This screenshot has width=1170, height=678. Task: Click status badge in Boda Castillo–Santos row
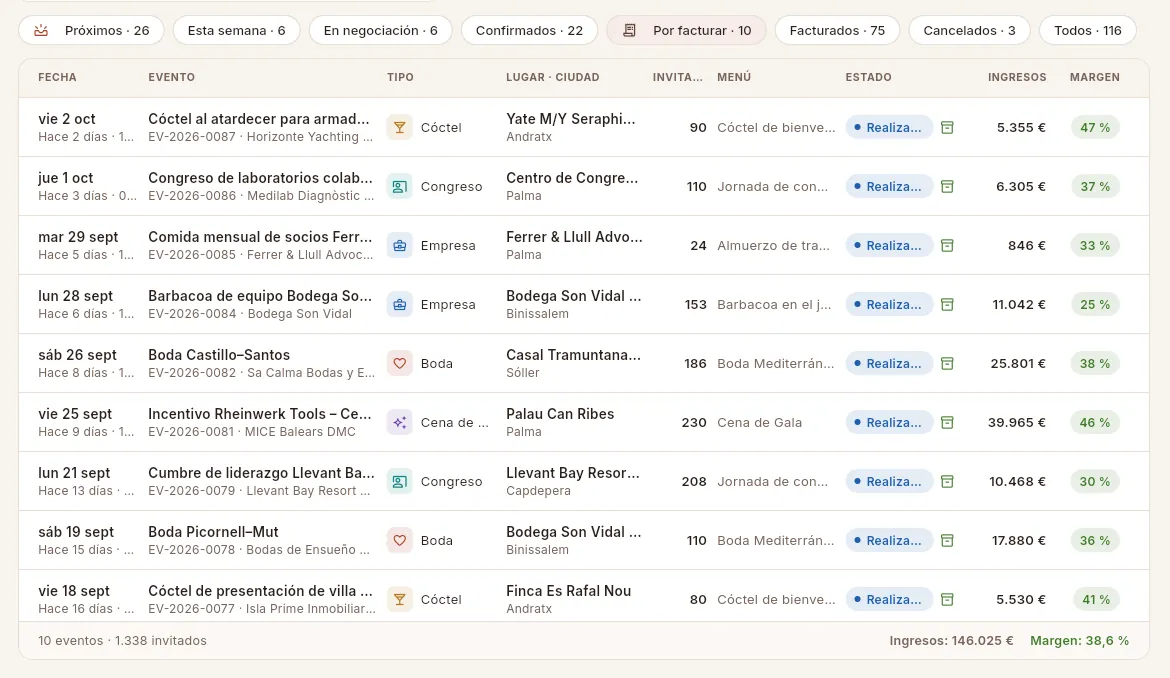[x=889, y=363]
